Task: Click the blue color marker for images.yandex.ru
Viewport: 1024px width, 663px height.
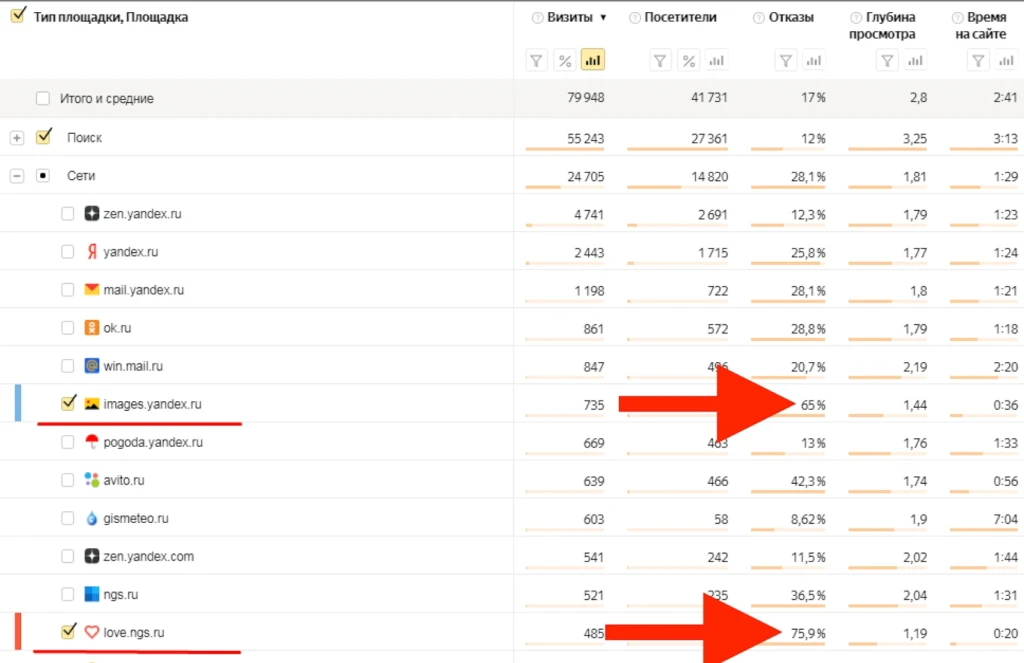Action: (x=18, y=403)
